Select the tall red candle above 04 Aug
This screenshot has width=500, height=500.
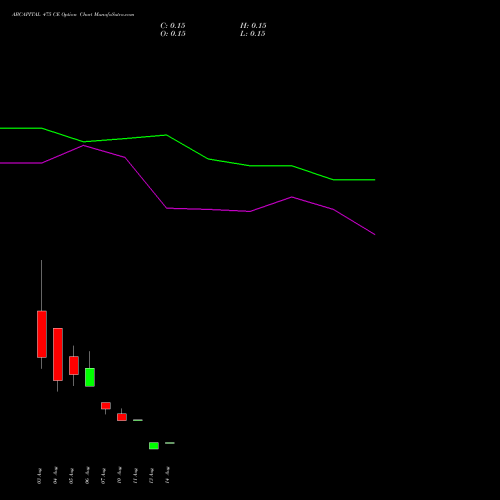58,354
